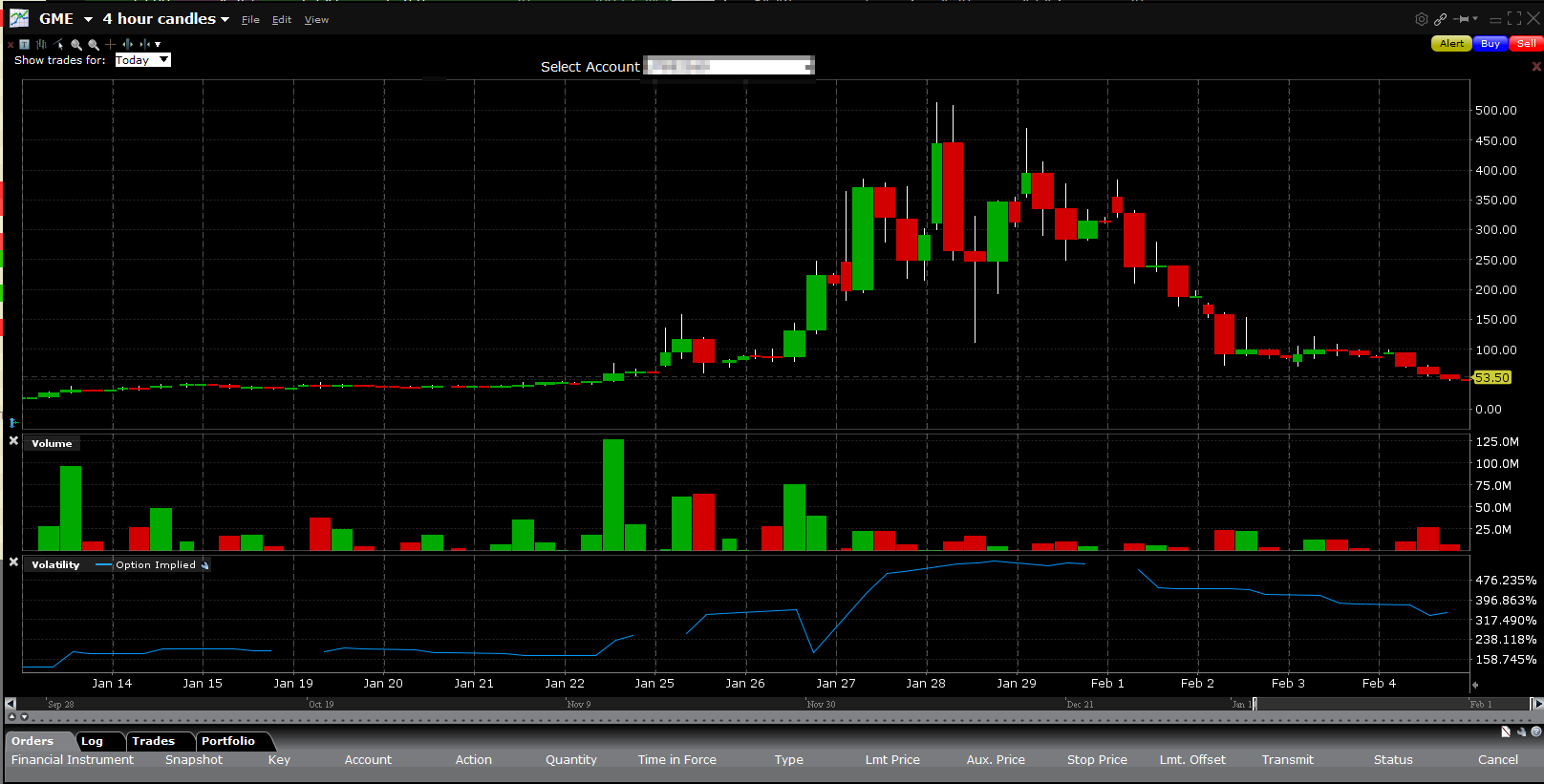
Task: Activate the crosshair cursor tool
Action: (111, 44)
